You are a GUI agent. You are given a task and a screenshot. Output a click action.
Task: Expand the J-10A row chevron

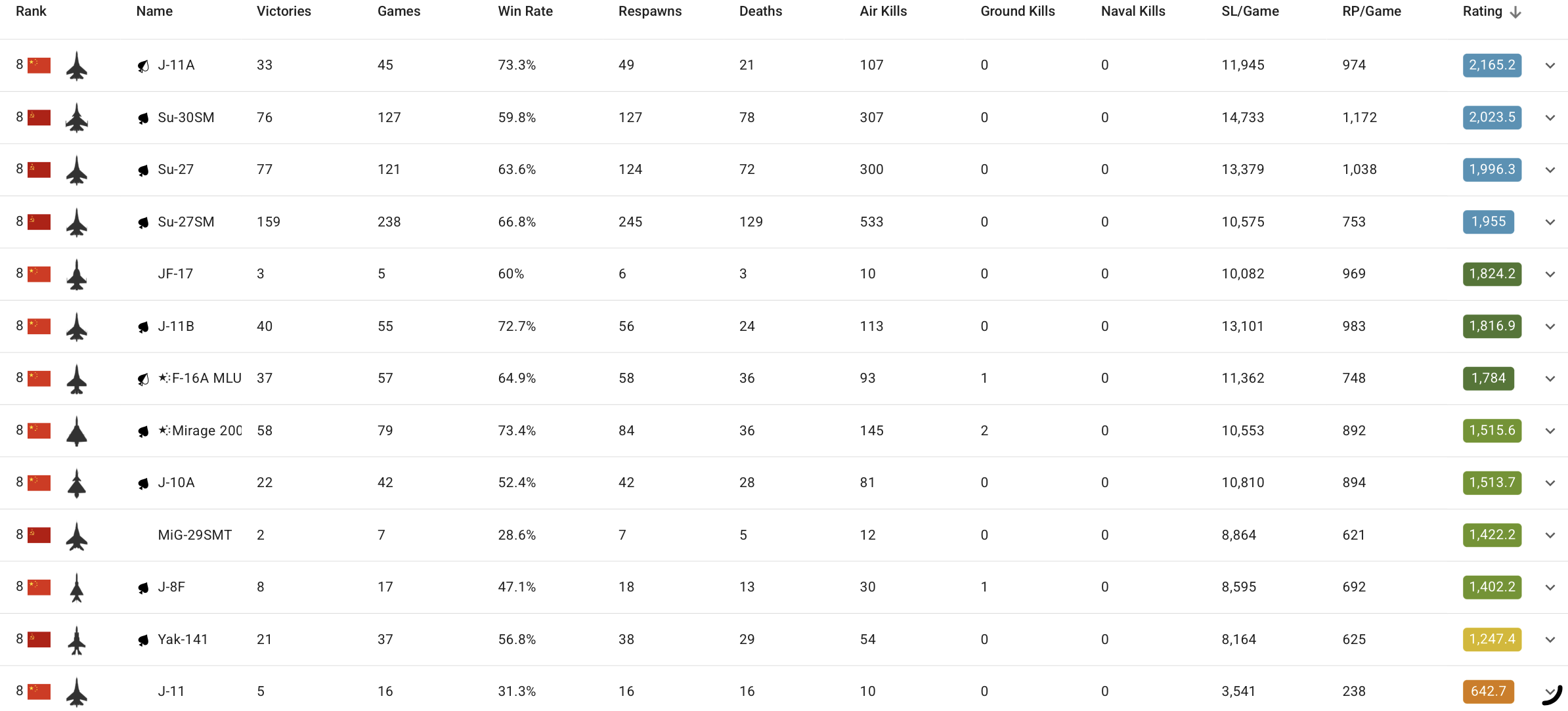(1550, 483)
